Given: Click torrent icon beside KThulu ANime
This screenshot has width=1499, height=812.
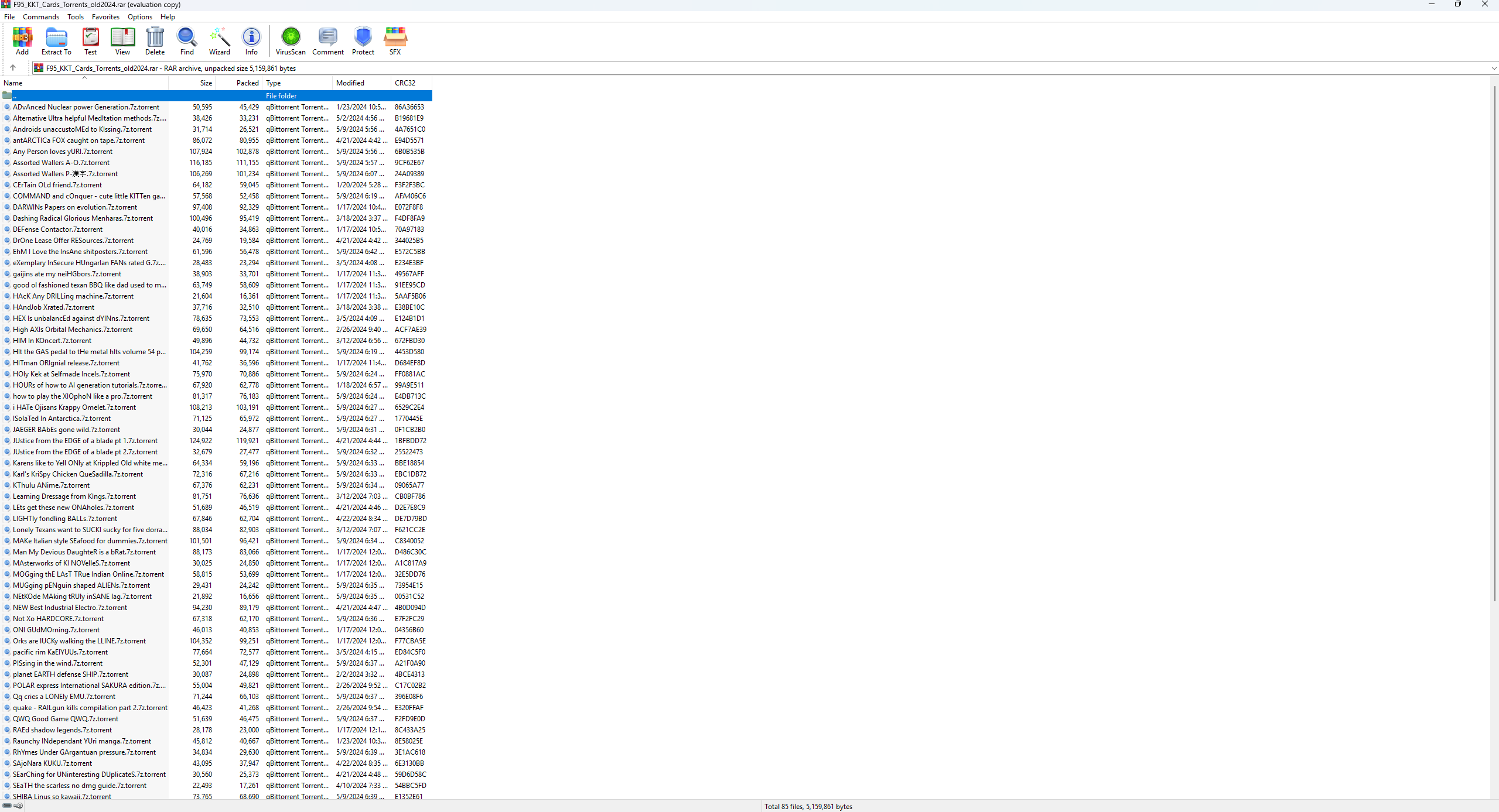Looking at the screenshot, I should click(7, 485).
